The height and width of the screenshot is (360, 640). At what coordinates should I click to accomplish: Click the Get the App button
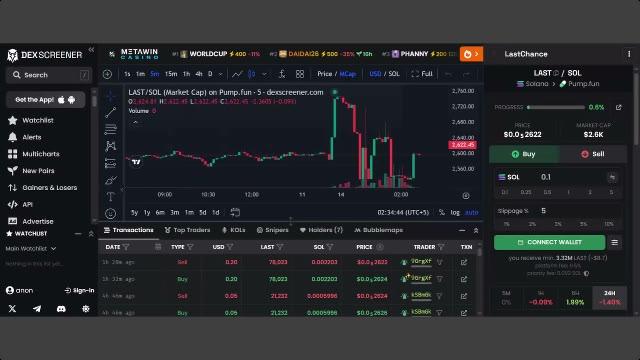click(x=46, y=100)
